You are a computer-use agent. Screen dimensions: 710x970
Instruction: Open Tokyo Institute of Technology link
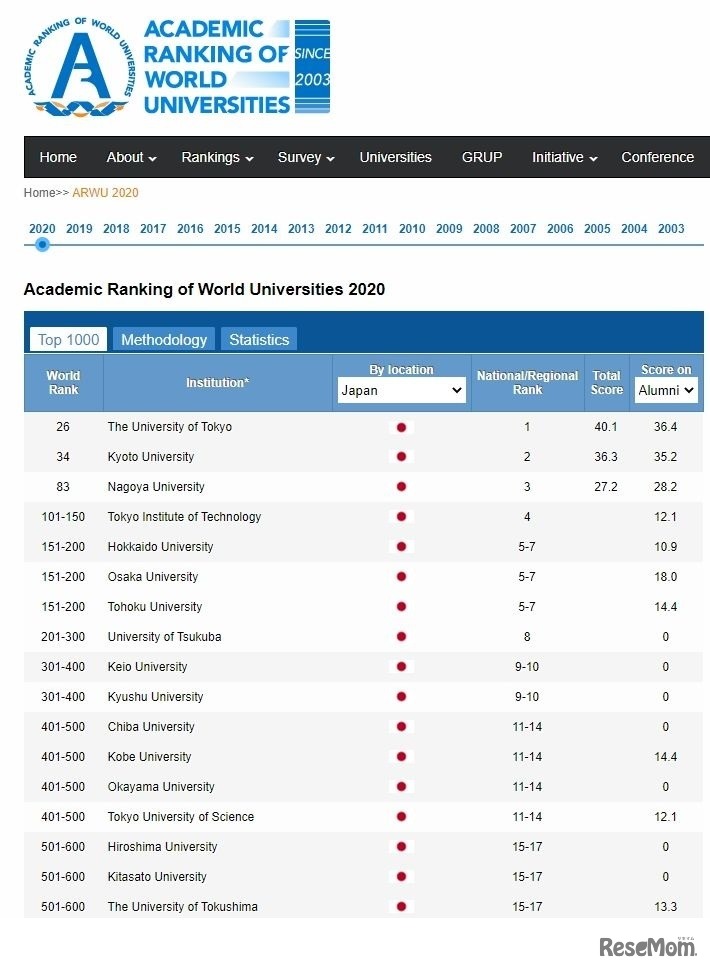(184, 517)
